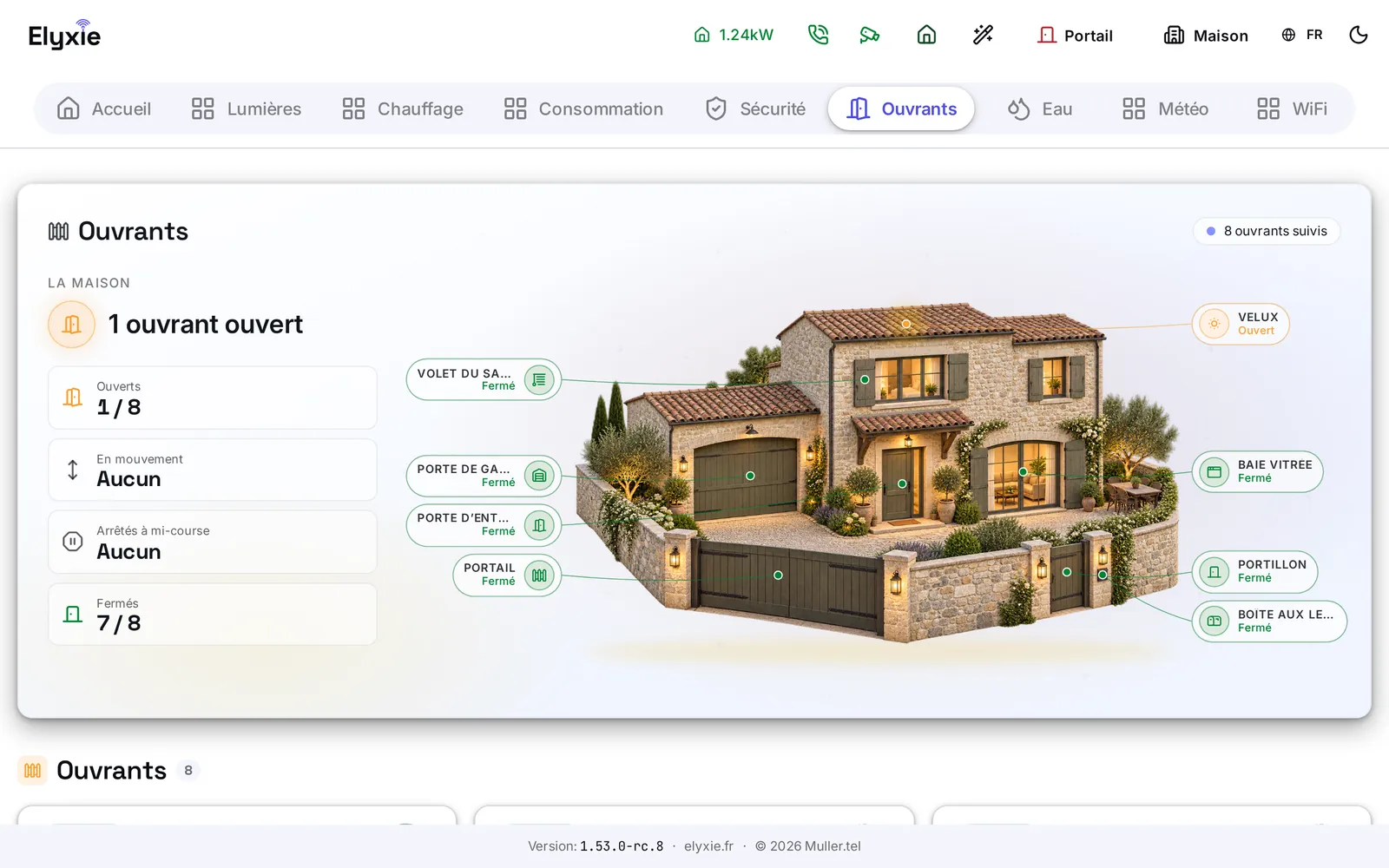Open the Consommation tab
1389x868 pixels.
point(584,108)
